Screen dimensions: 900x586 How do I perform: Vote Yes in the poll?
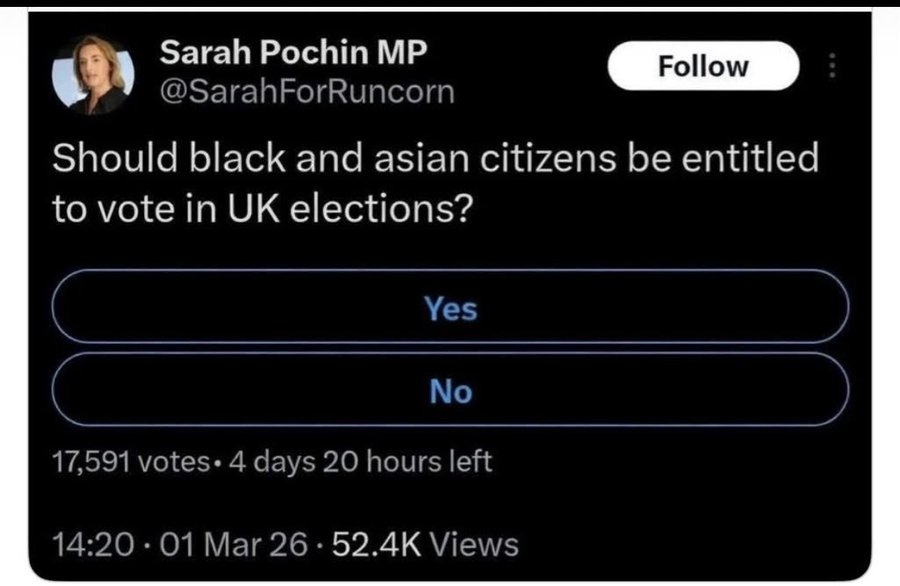450,309
